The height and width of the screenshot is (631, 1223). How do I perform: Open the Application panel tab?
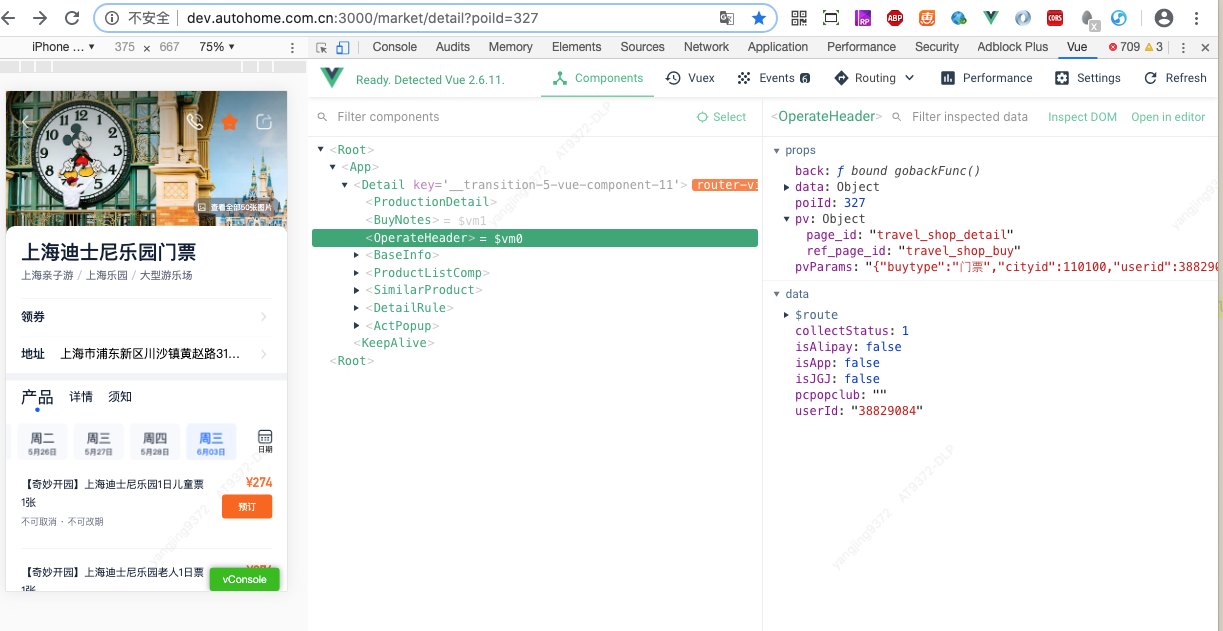point(777,47)
